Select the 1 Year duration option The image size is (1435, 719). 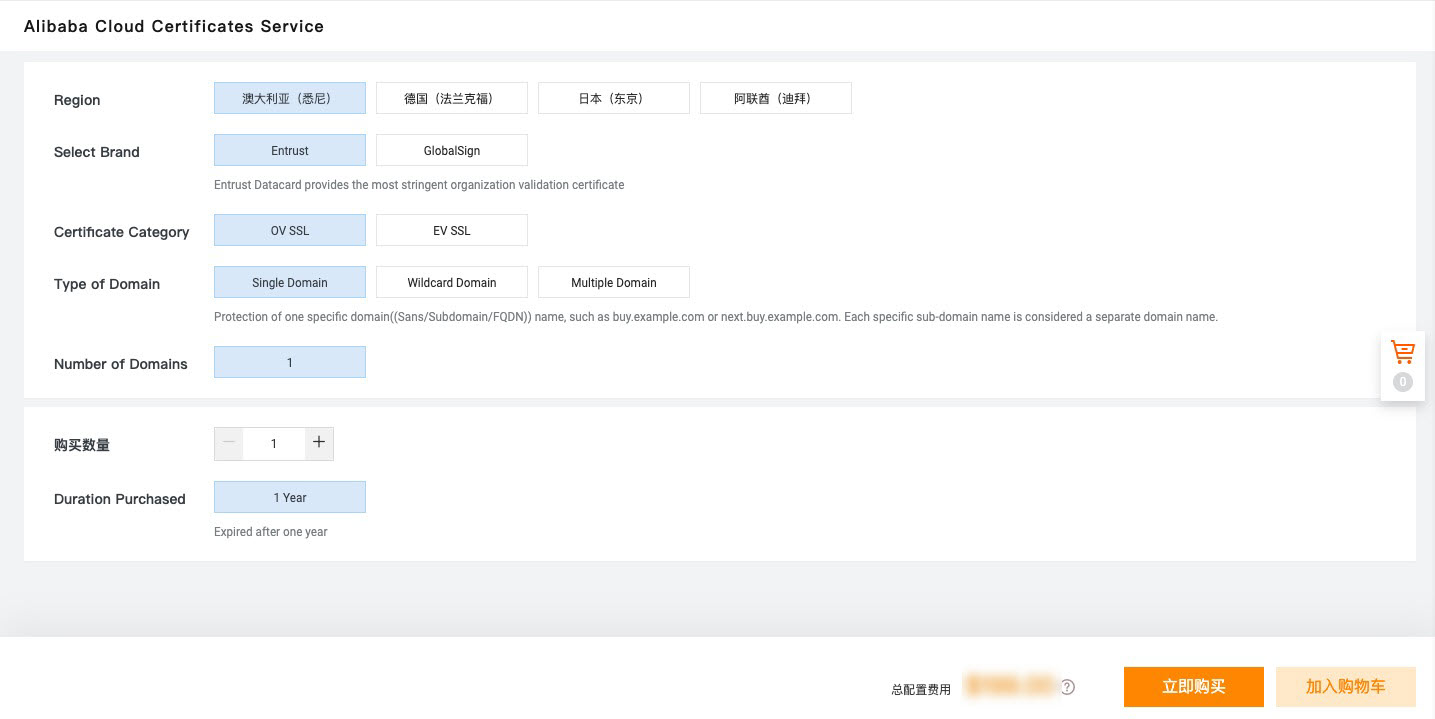(290, 497)
